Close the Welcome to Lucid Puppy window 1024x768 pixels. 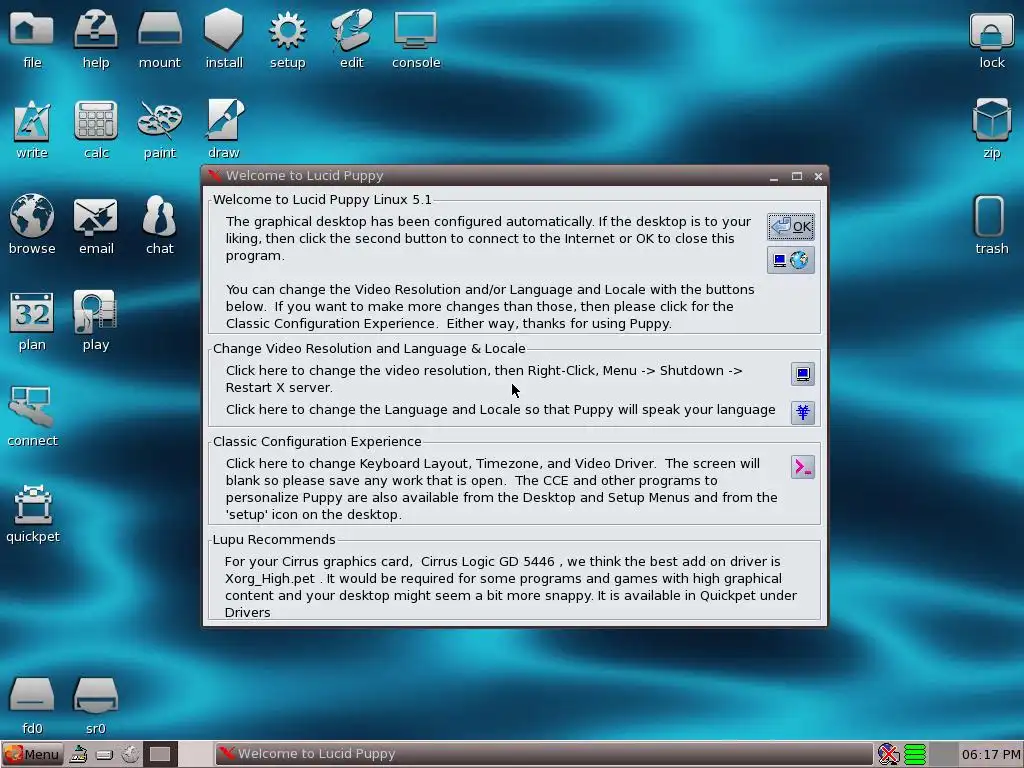818,176
